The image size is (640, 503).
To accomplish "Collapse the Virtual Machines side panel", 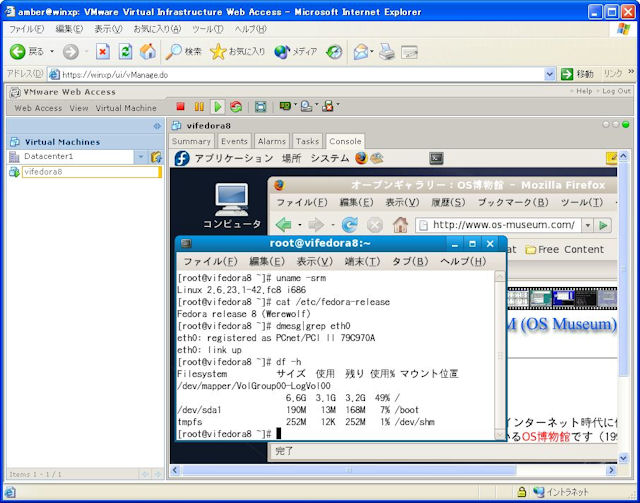I will (157, 126).
